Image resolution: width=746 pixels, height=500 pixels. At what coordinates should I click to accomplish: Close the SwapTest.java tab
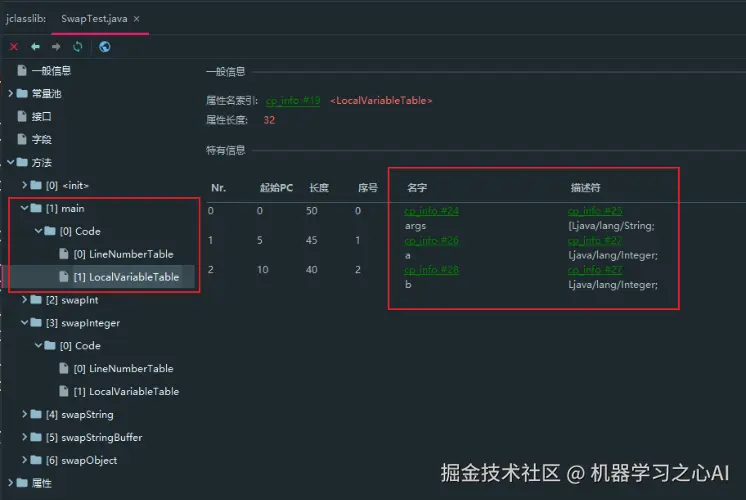[137, 19]
